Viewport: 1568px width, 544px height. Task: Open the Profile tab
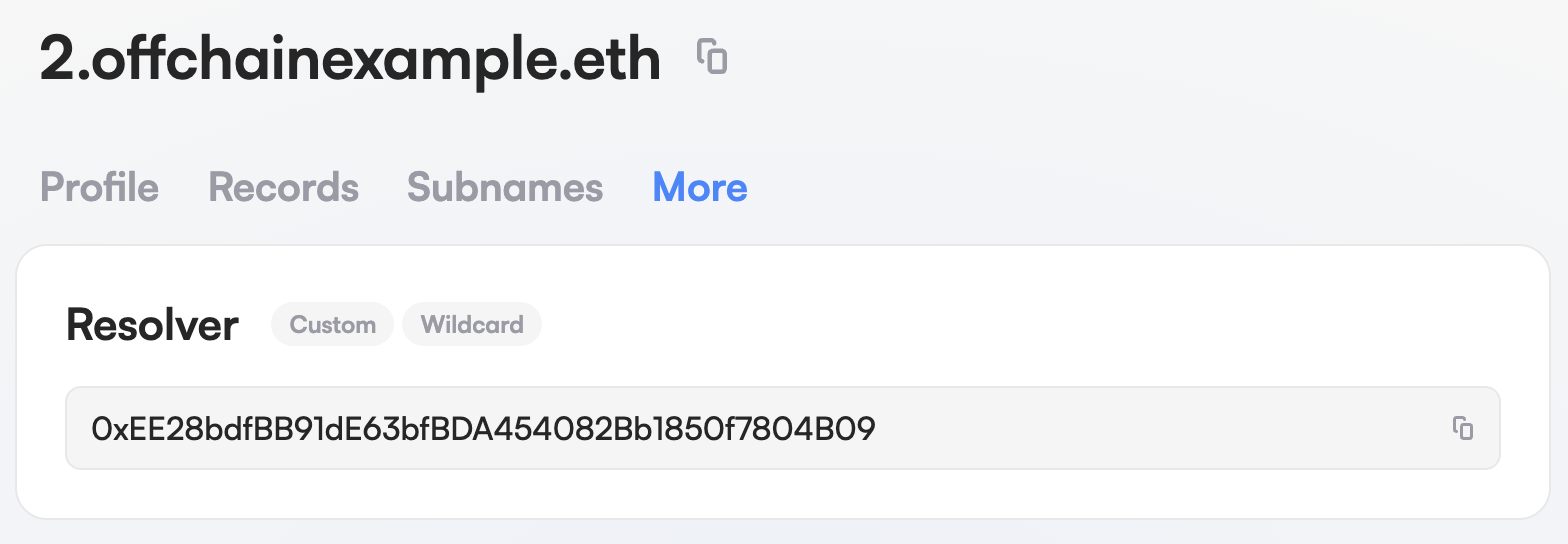(x=99, y=187)
